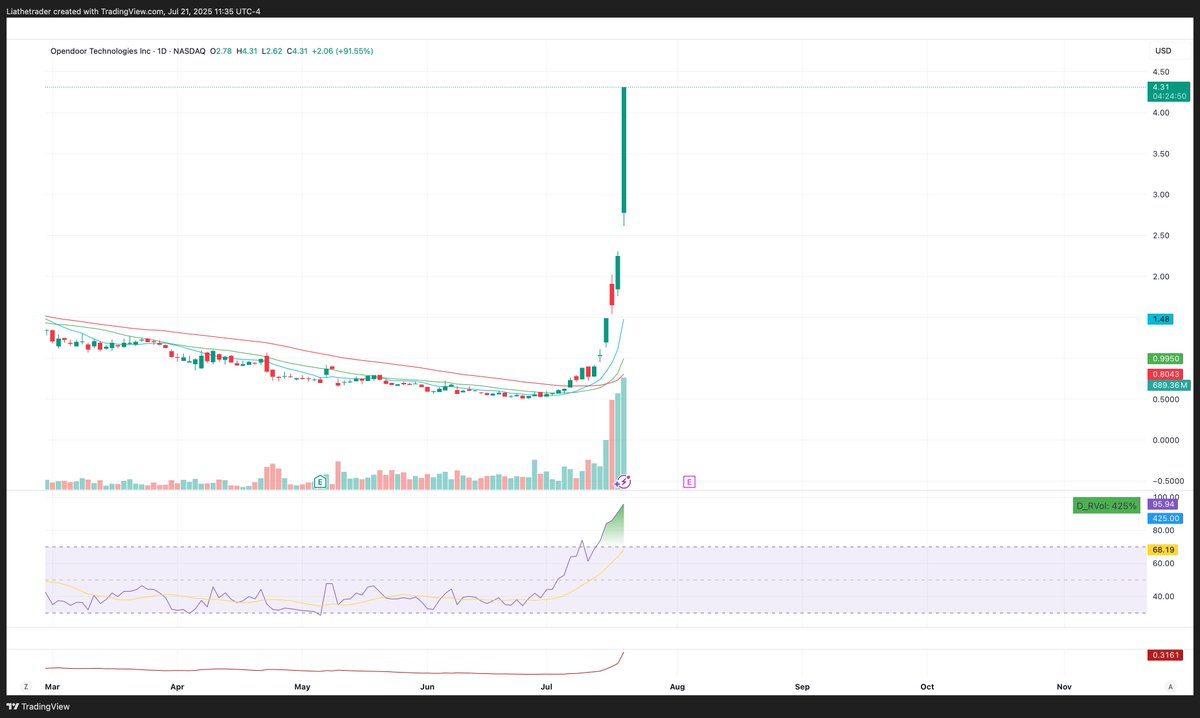Click the Jul label on the time axis
The image size is (1200, 718).
[x=547, y=687]
